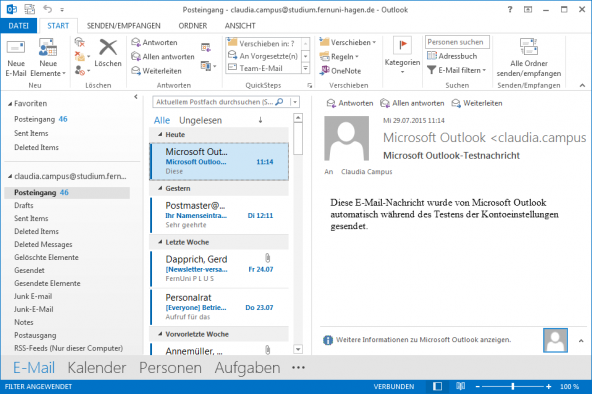Toggle normal view in status bar

[437, 386]
